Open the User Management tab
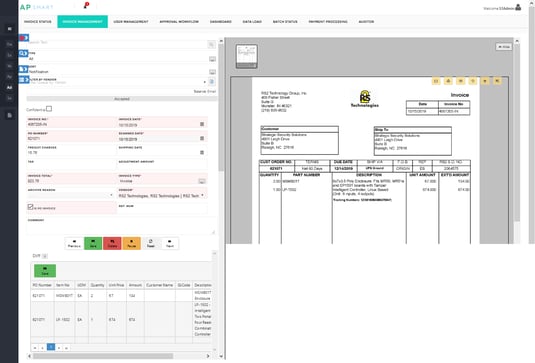Viewport: 535px width, 363px height. point(131,21)
